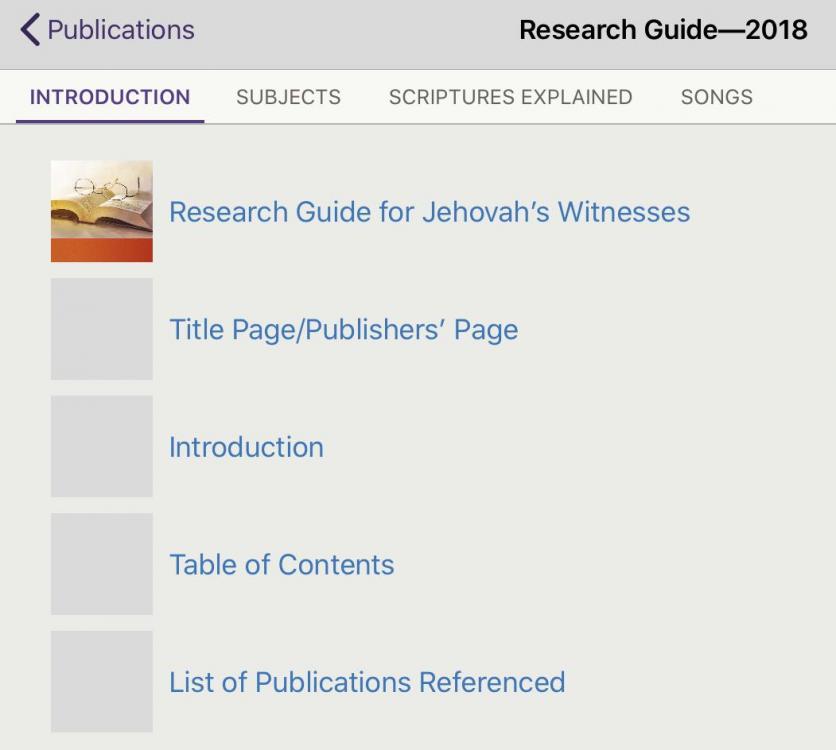Tap the blank thumbnail beside Title Page/Publishers' Page
This screenshot has height=750, width=836.
(102, 329)
